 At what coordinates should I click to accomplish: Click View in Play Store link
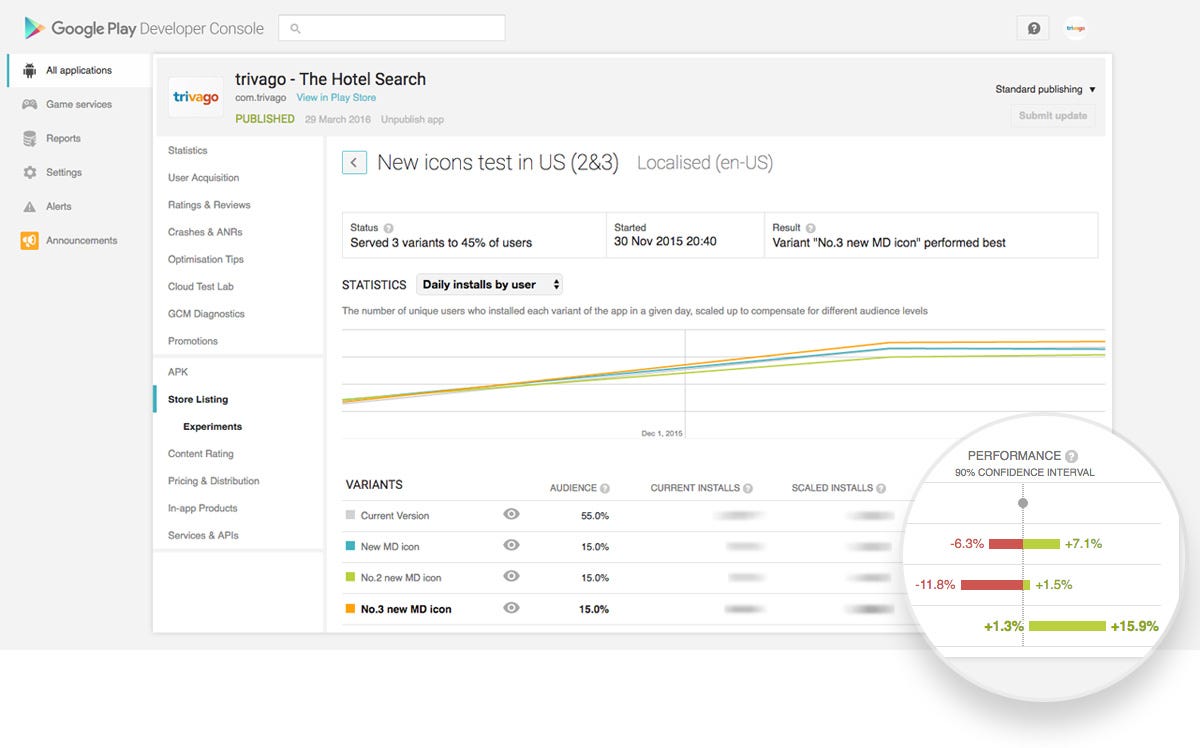click(x=336, y=98)
